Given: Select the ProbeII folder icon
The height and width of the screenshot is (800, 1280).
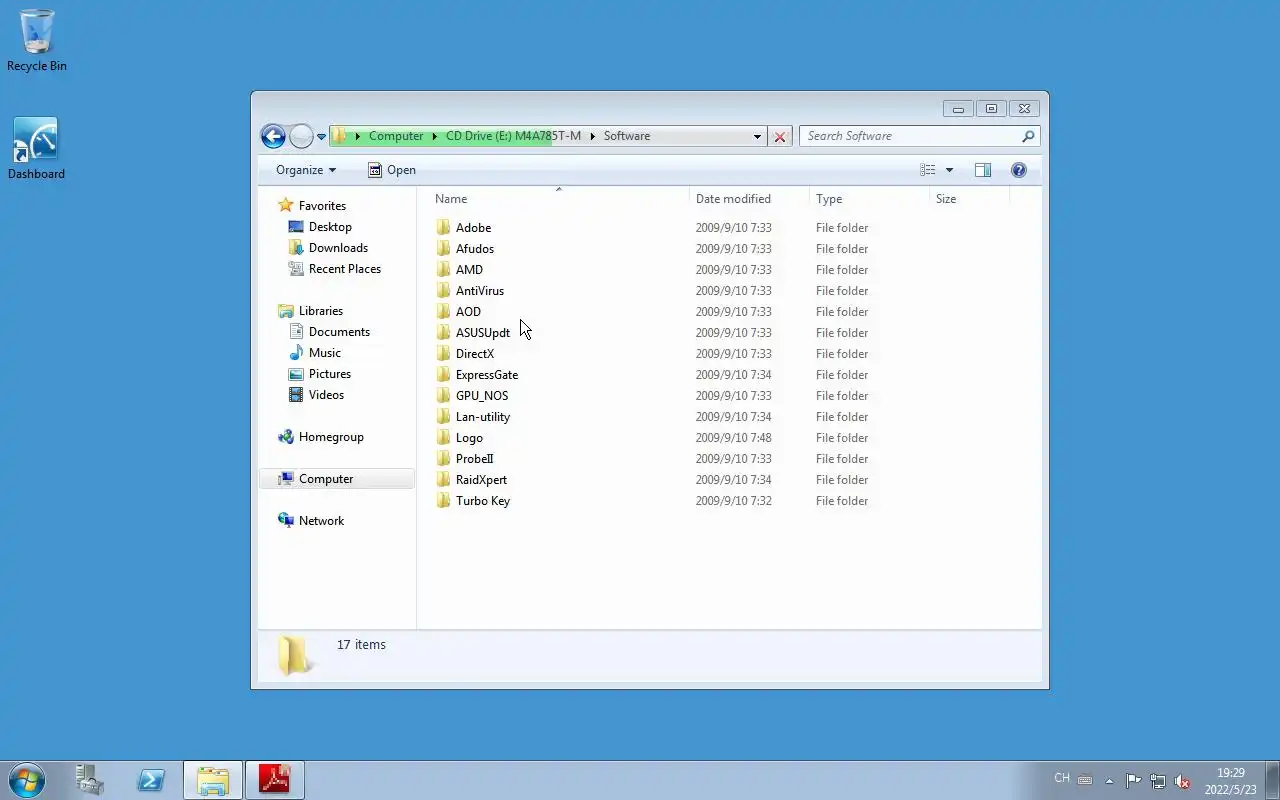Looking at the screenshot, I should (444, 459).
